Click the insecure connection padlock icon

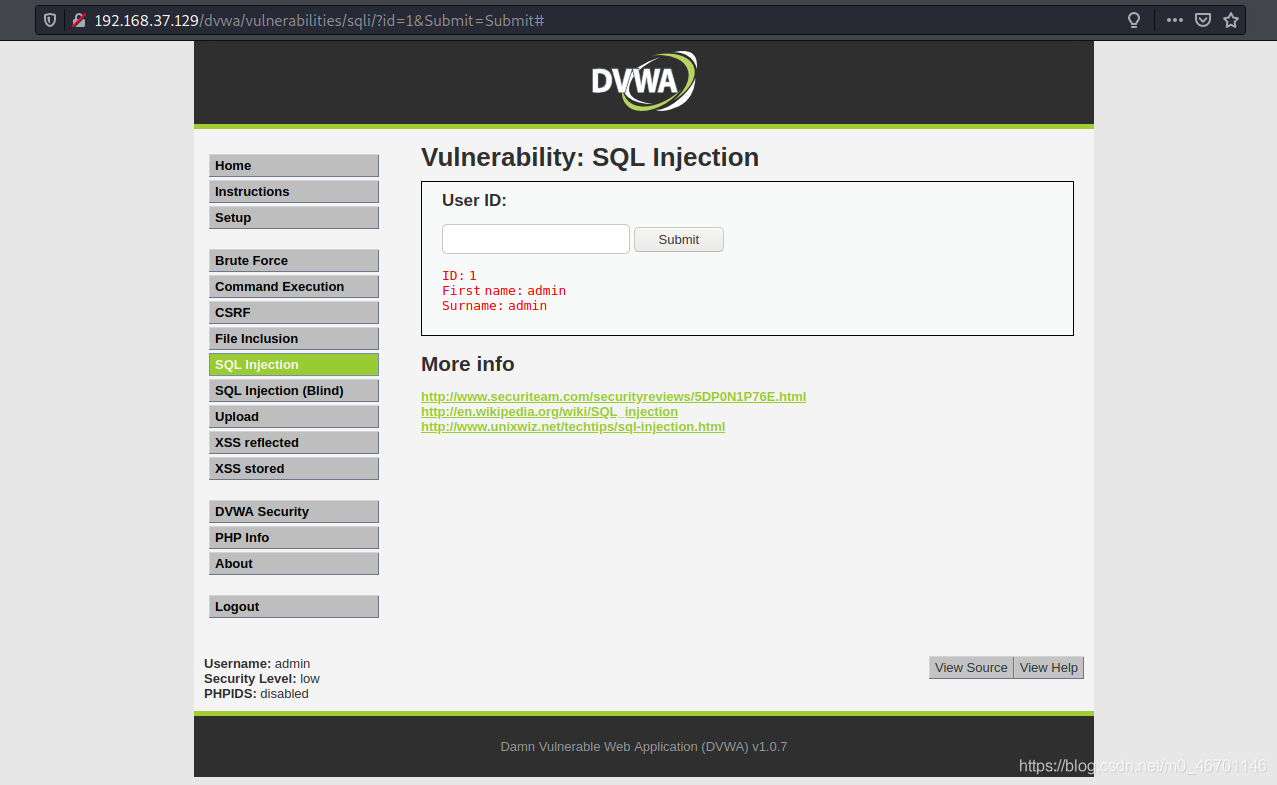(79, 20)
